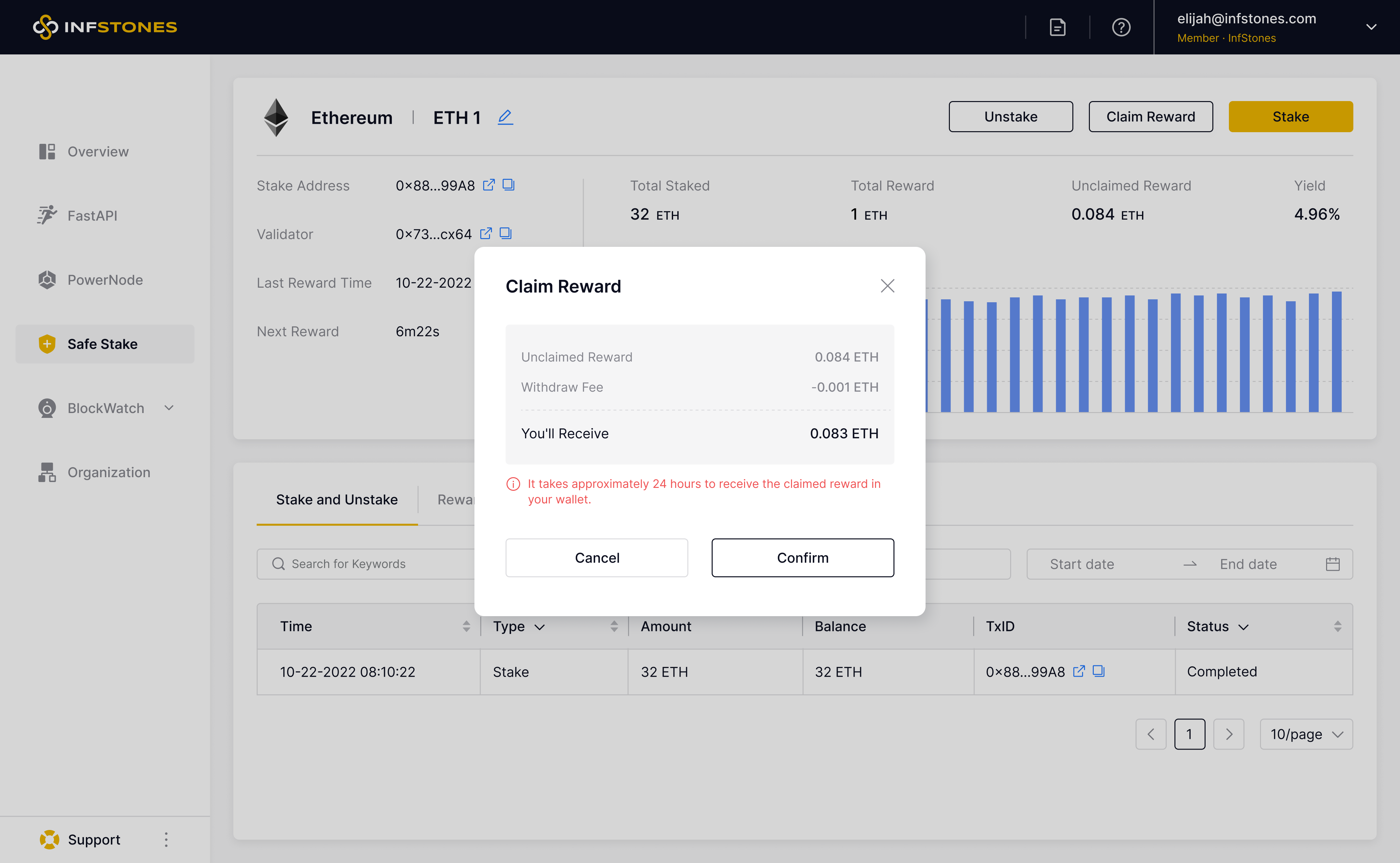Copy the Stake Address value

(508, 185)
